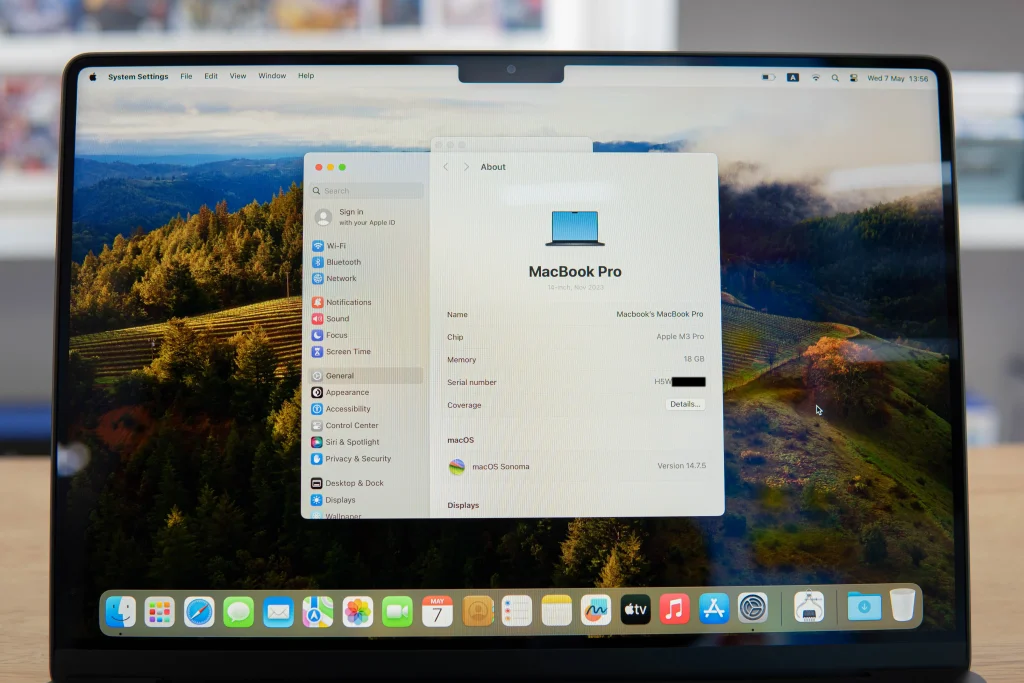Launch Safari from the Dock
The height and width of the screenshot is (683, 1024).
click(x=199, y=611)
